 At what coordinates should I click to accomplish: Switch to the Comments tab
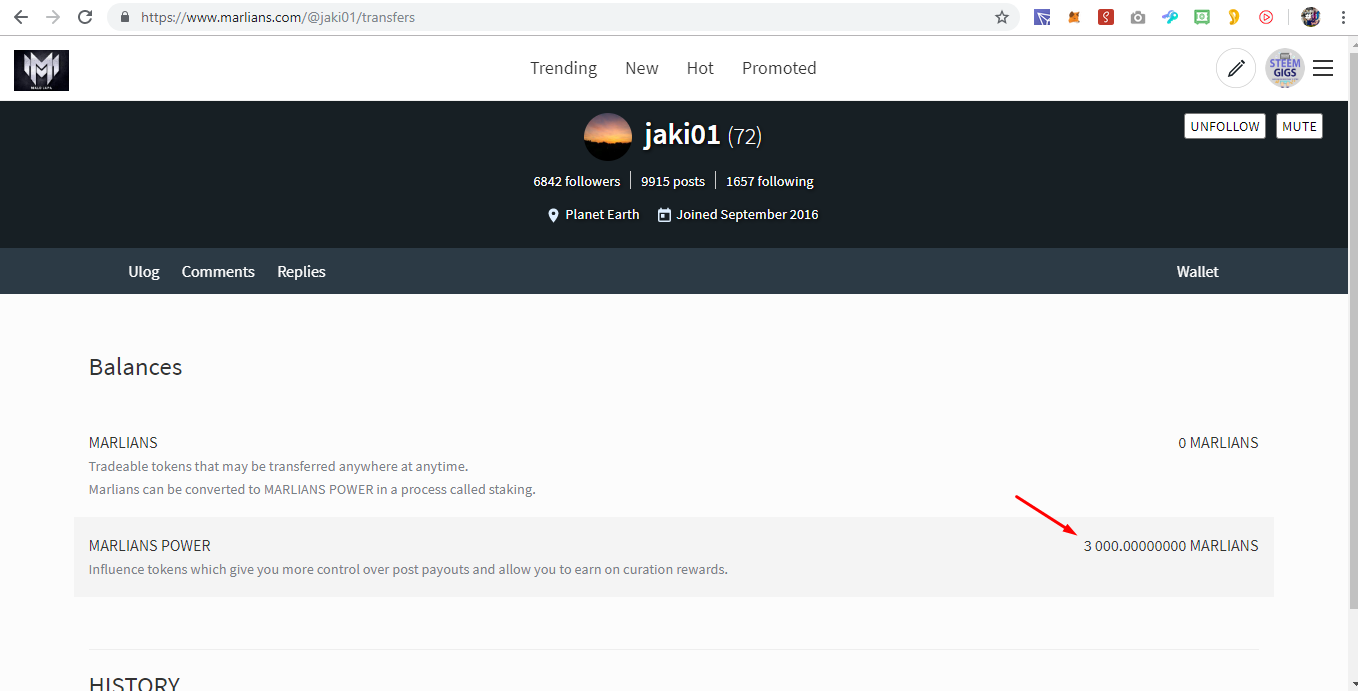(x=218, y=271)
